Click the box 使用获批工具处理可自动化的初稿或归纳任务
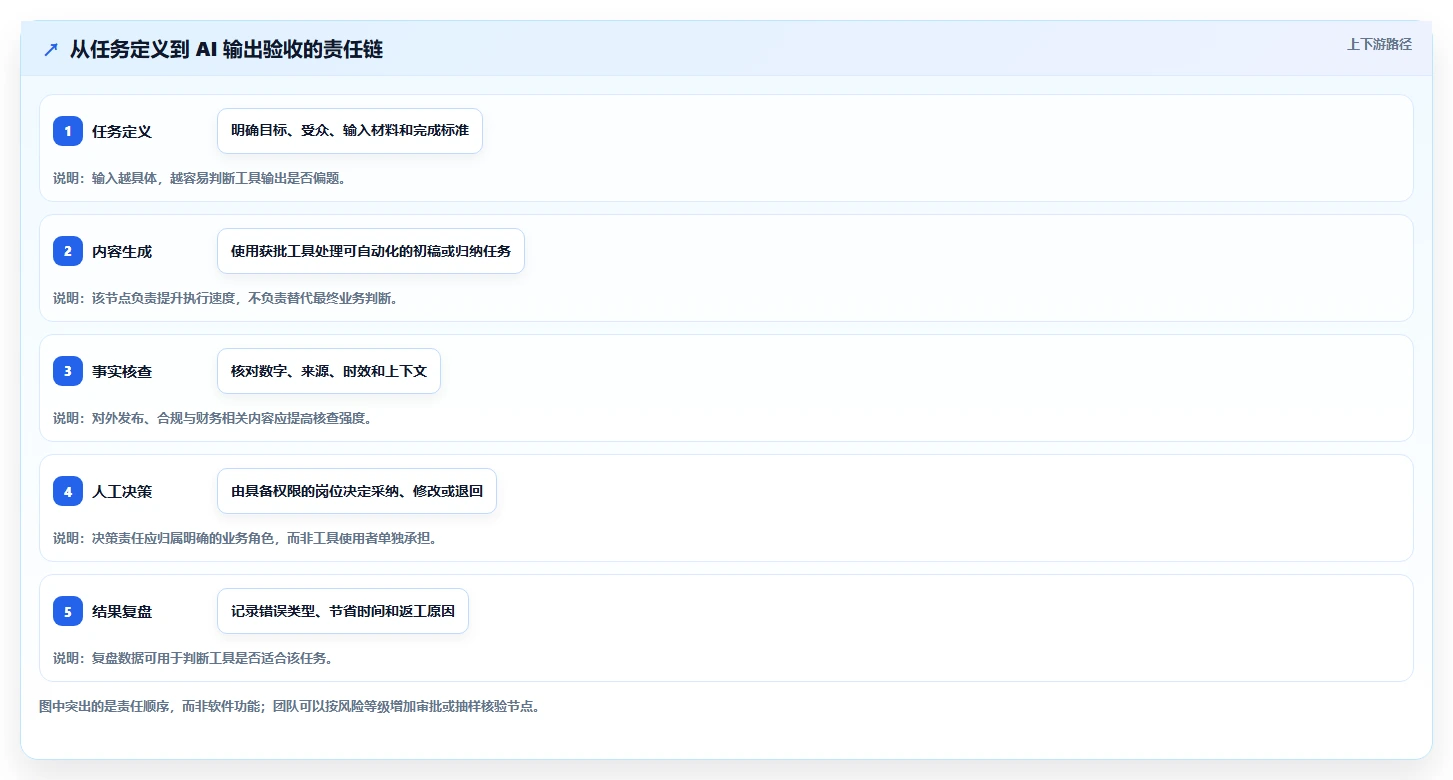The width and height of the screenshot is (1453, 780). pyautogui.click(x=371, y=251)
